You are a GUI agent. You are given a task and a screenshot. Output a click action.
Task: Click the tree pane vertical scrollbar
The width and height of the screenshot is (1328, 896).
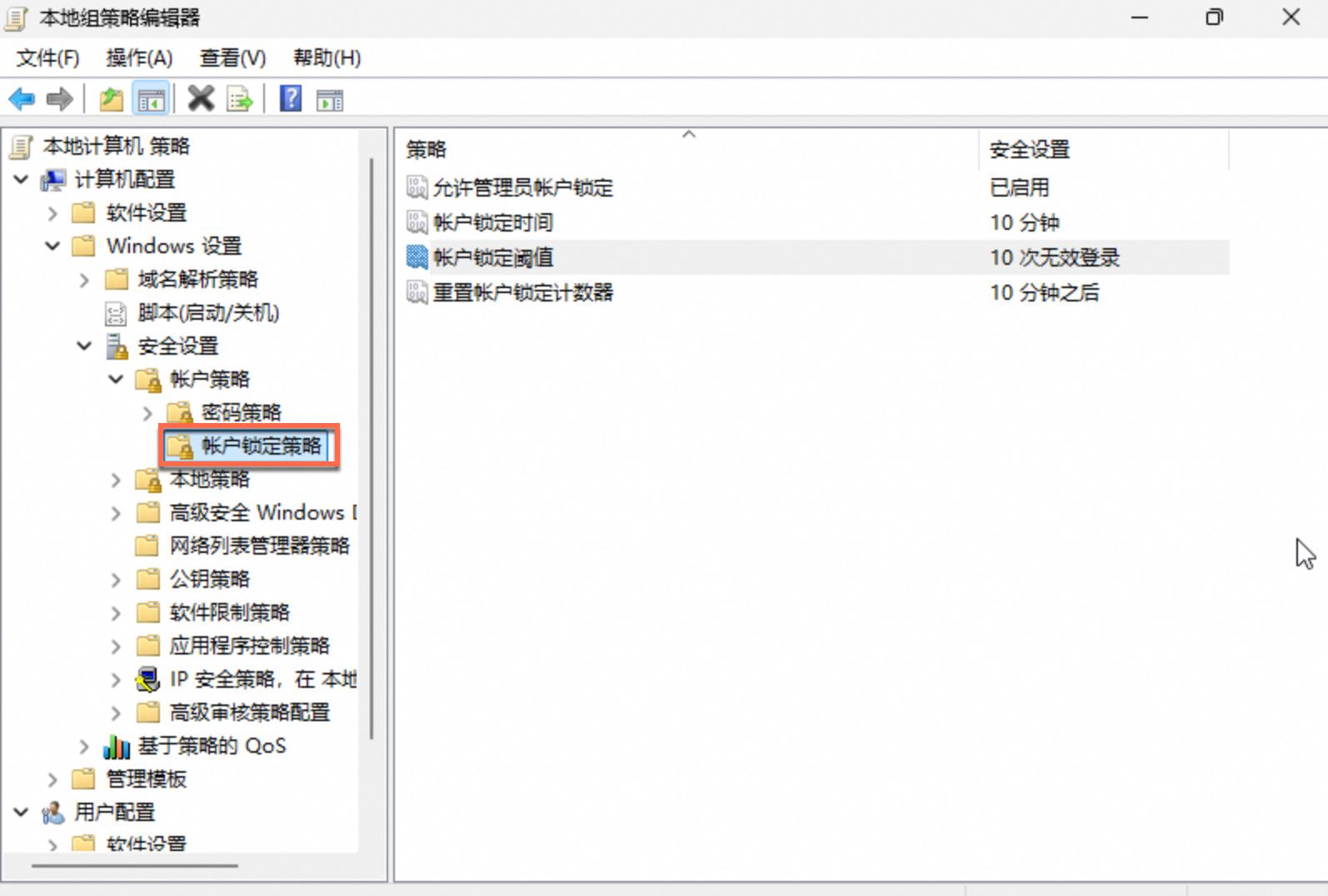point(372,450)
